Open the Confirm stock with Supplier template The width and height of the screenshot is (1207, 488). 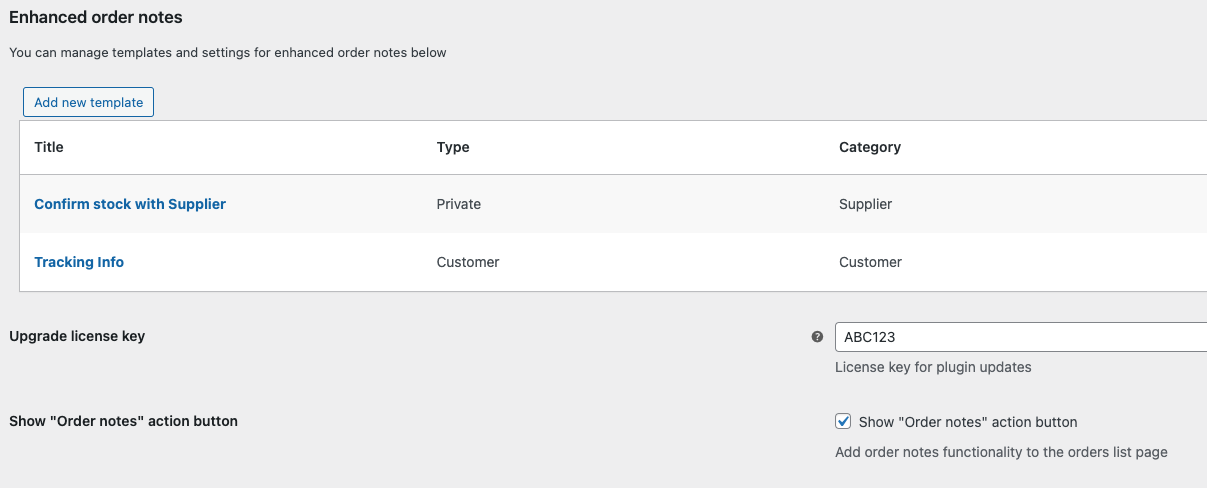tap(130, 204)
